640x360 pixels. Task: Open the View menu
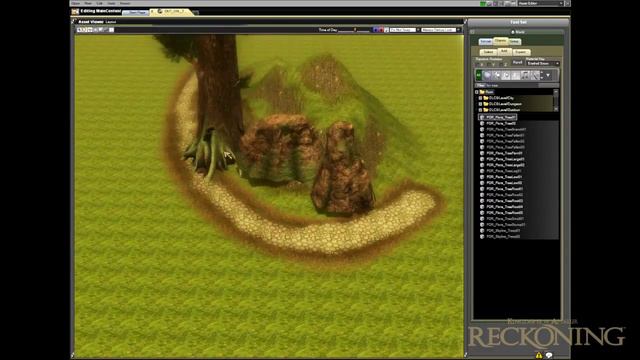tap(88, 3)
